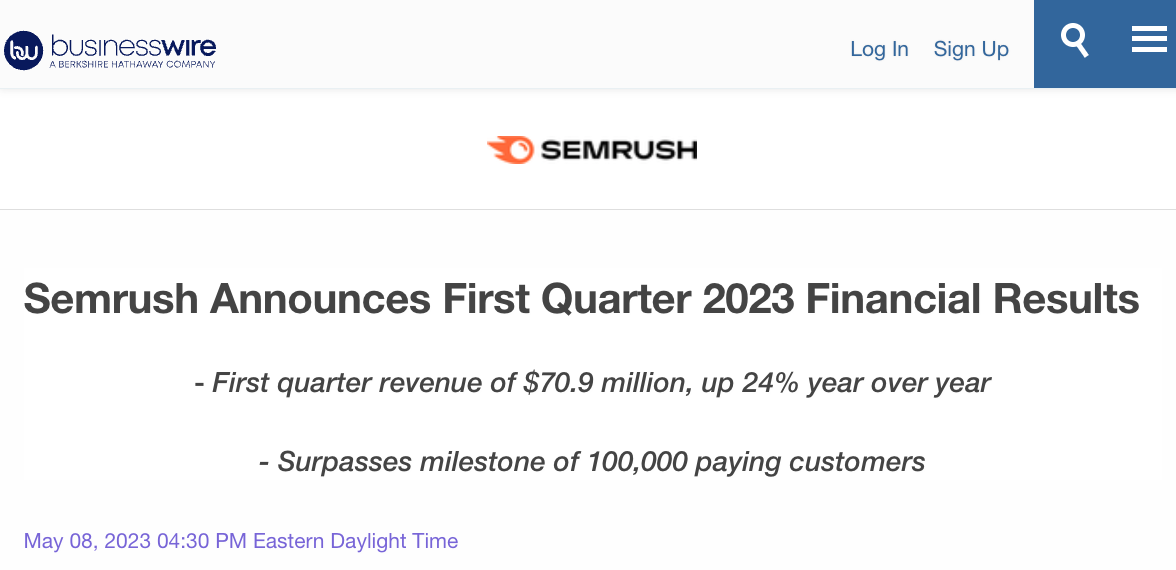Click the "Eastern Daylight Time" text

tap(355, 541)
